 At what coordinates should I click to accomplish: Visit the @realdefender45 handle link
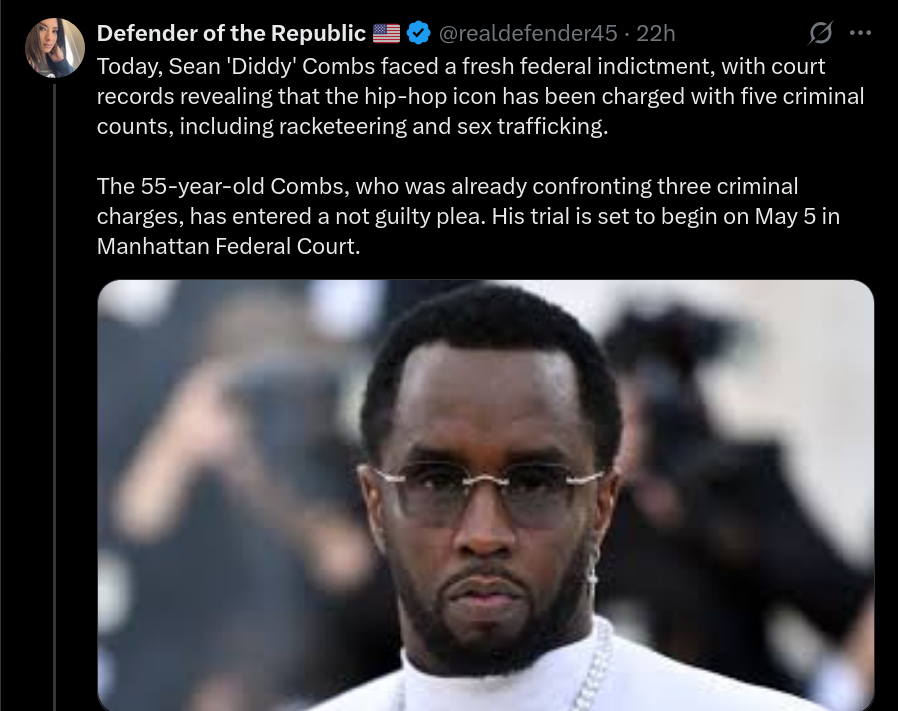pos(528,33)
